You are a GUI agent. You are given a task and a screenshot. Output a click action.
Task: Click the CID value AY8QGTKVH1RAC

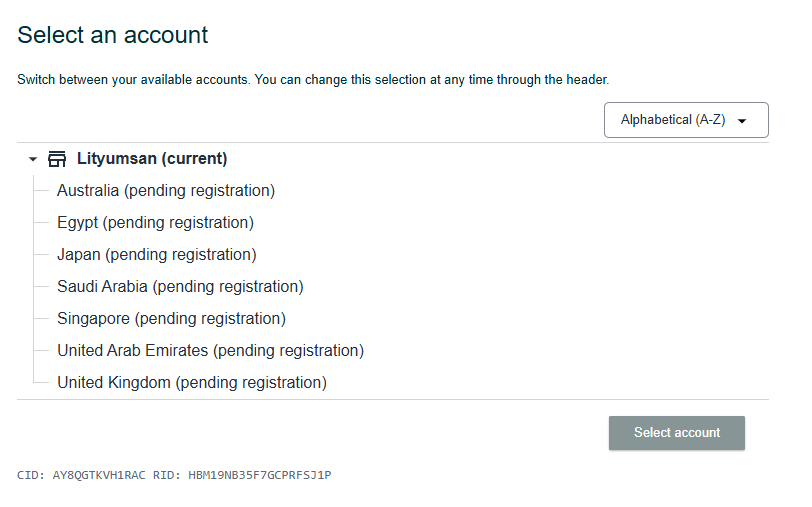point(99,475)
